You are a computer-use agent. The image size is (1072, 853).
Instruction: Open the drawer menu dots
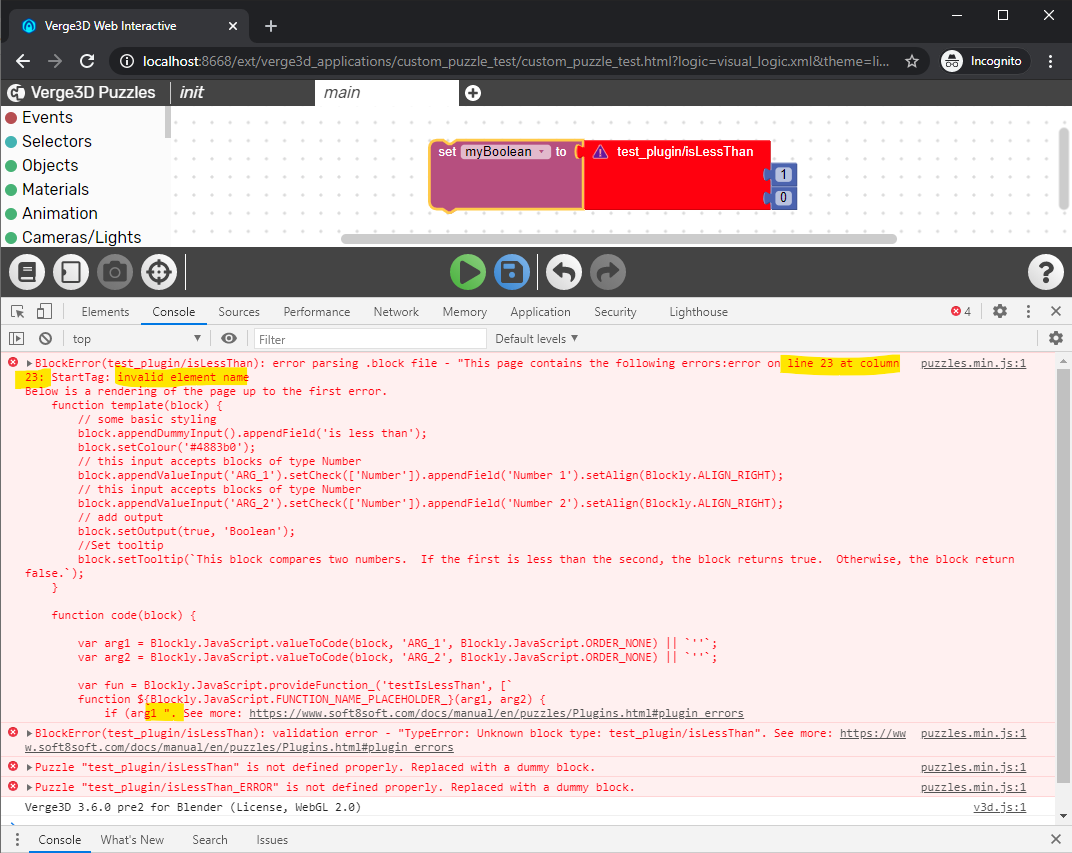point(16,840)
